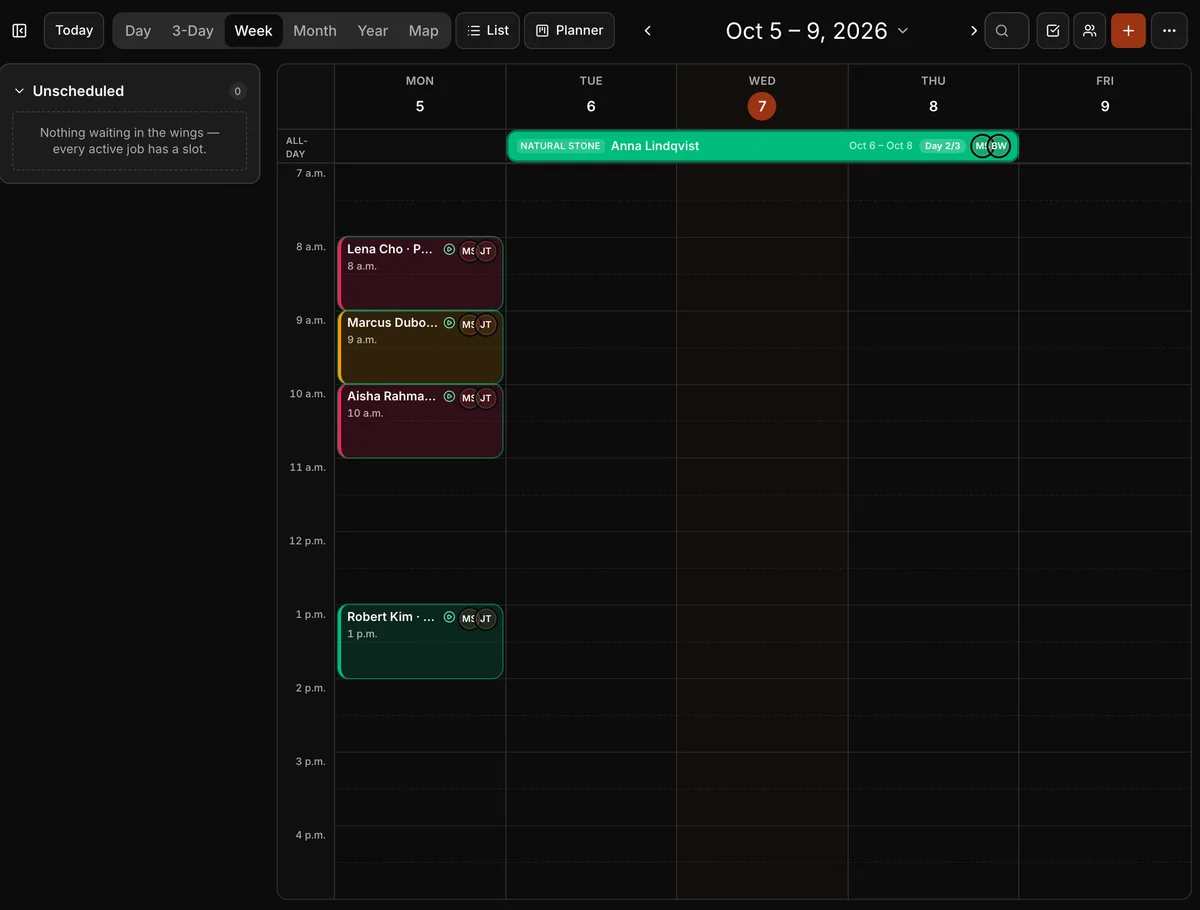
Task: Collapse the Unscheduled section chevron
Action: pyautogui.click(x=19, y=91)
